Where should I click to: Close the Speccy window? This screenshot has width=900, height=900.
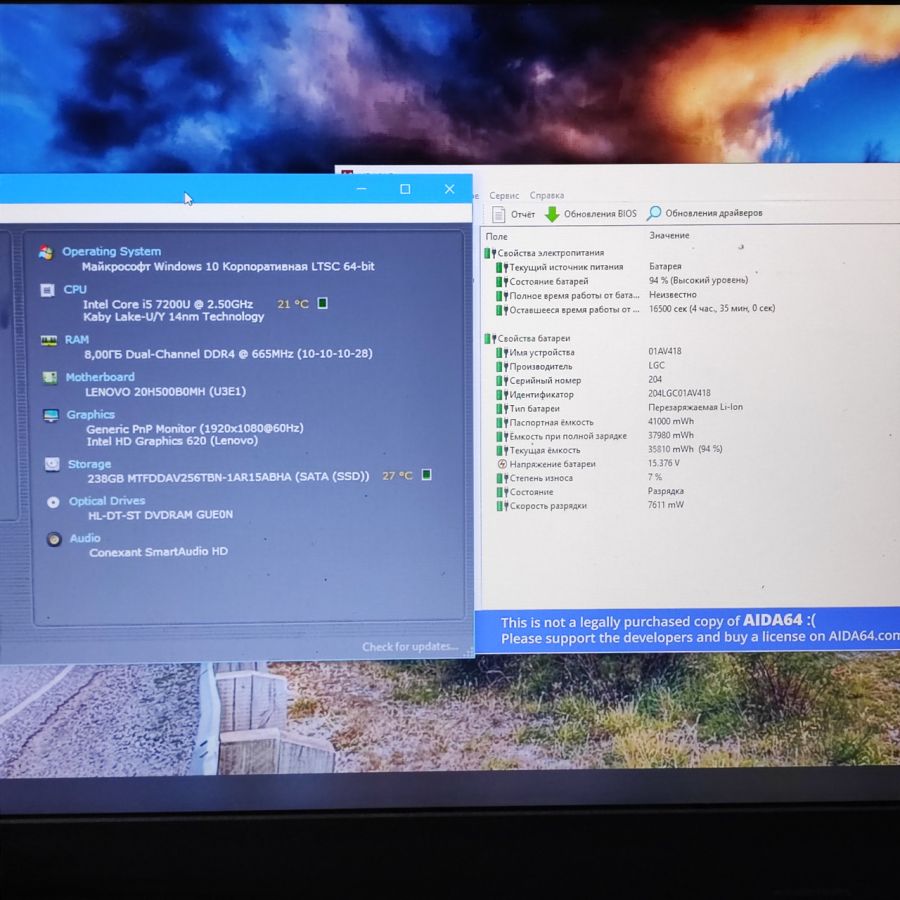(449, 189)
